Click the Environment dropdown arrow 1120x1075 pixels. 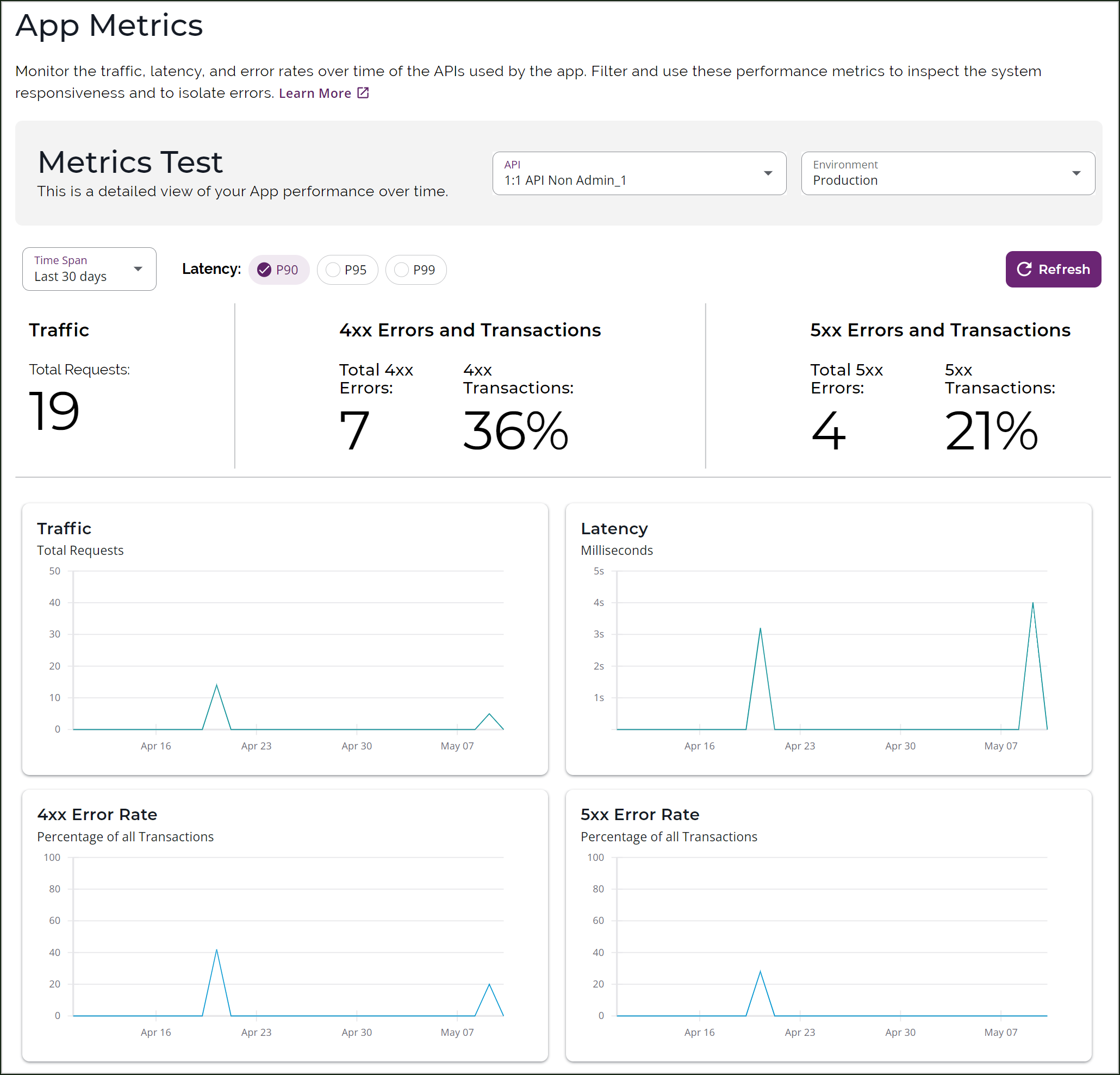coord(1076,173)
